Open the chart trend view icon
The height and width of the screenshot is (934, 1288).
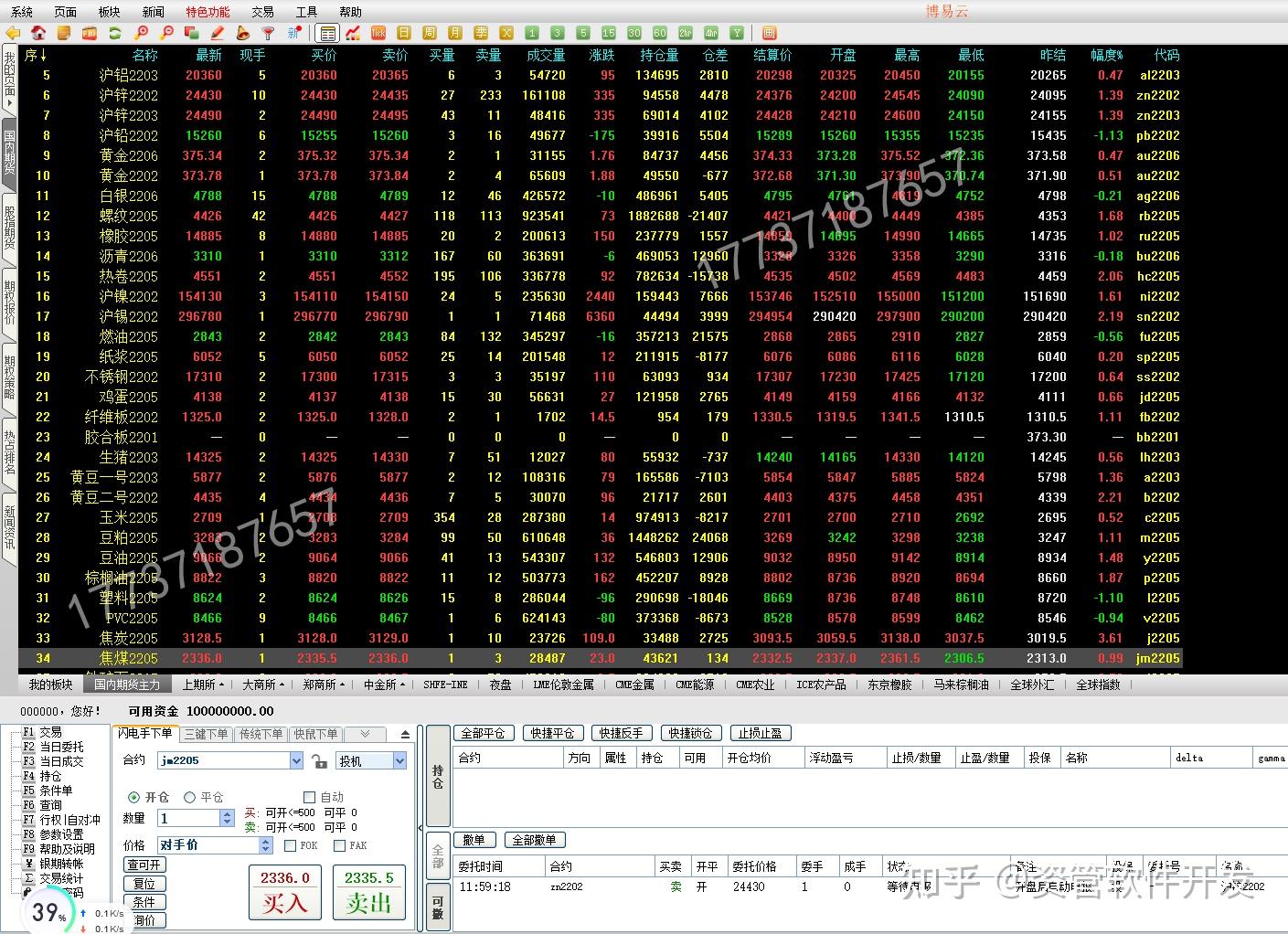tap(353, 33)
